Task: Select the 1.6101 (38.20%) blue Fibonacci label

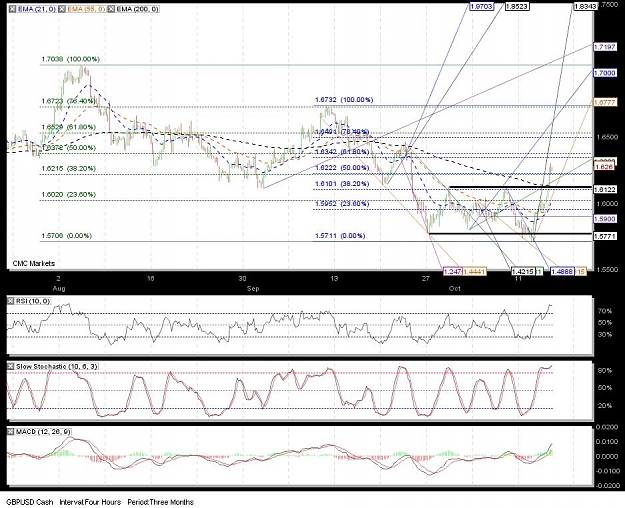Action: 342,184
